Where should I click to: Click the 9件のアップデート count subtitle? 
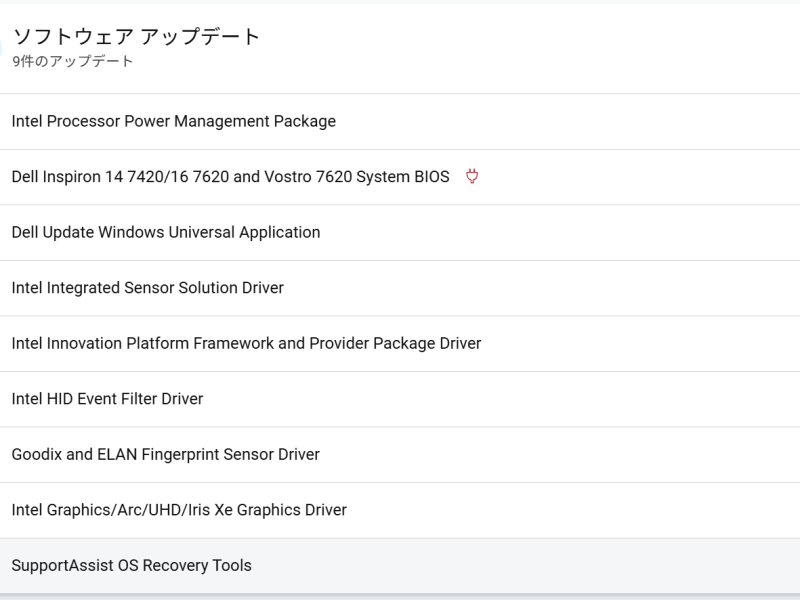[73, 62]
